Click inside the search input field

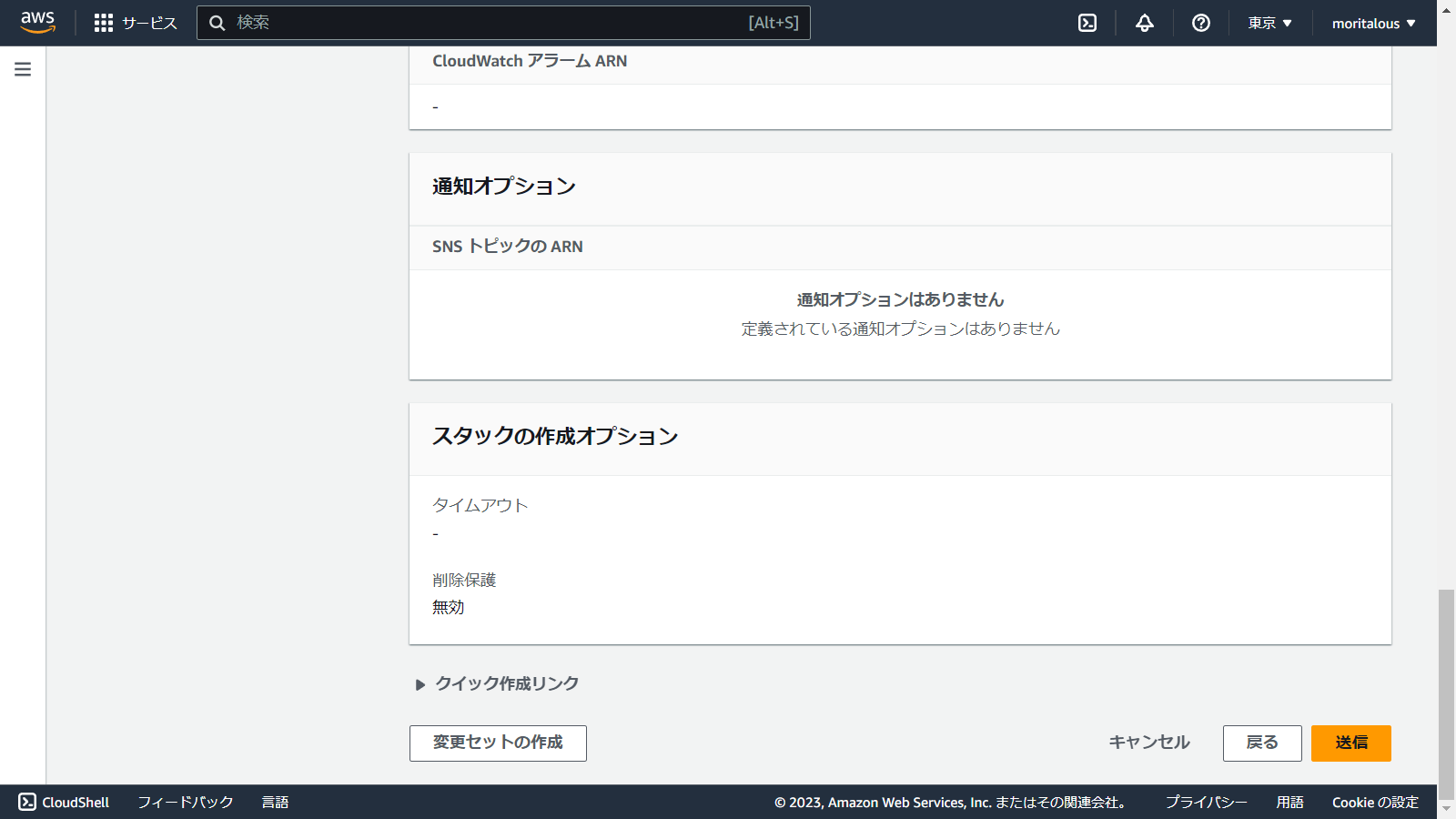500,22
